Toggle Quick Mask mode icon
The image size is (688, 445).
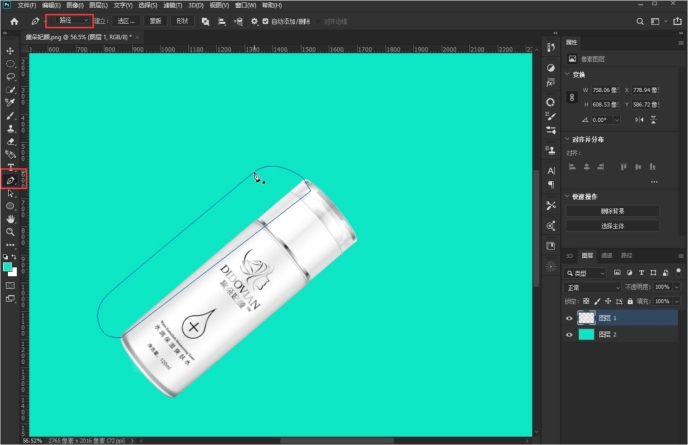click(x=10, y=286)
